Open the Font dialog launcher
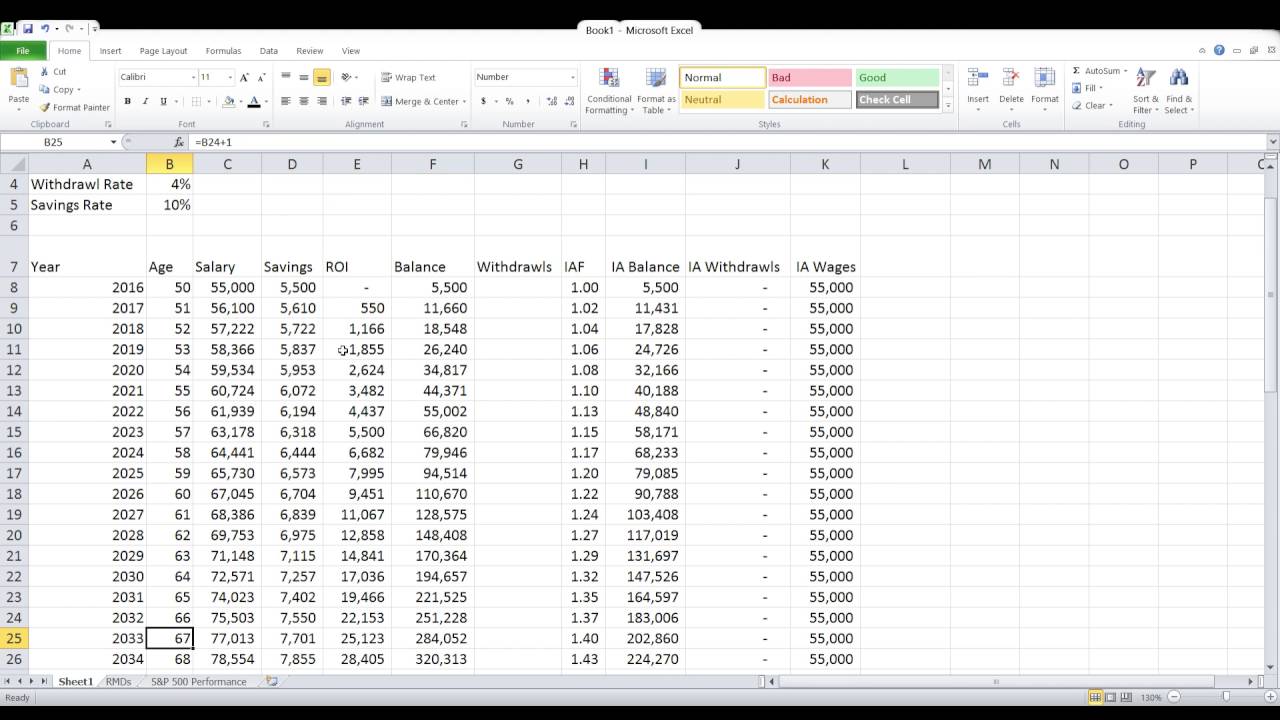 [x=266, y=124]
